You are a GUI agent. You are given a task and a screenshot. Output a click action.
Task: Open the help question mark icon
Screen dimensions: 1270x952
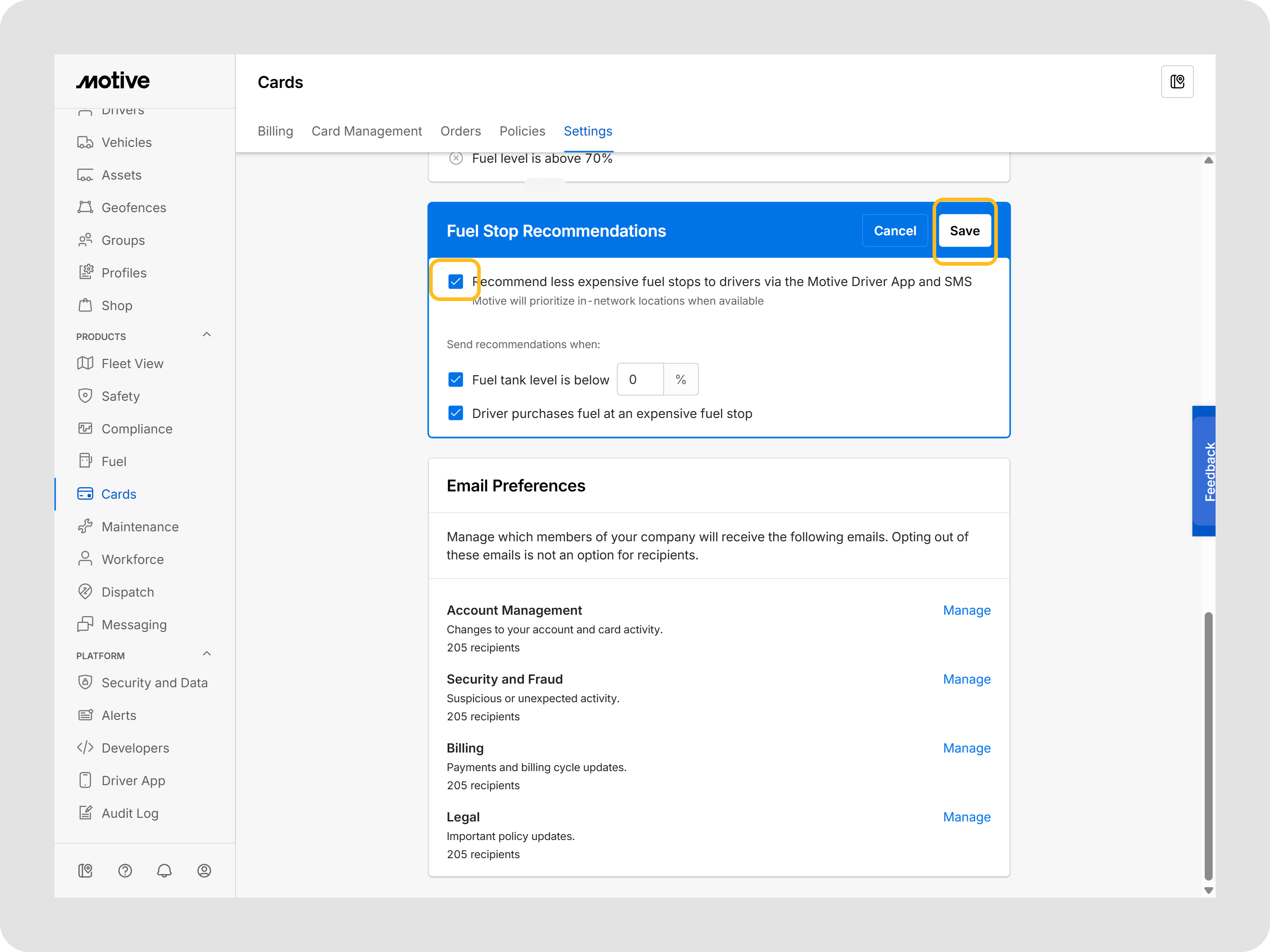125,870
